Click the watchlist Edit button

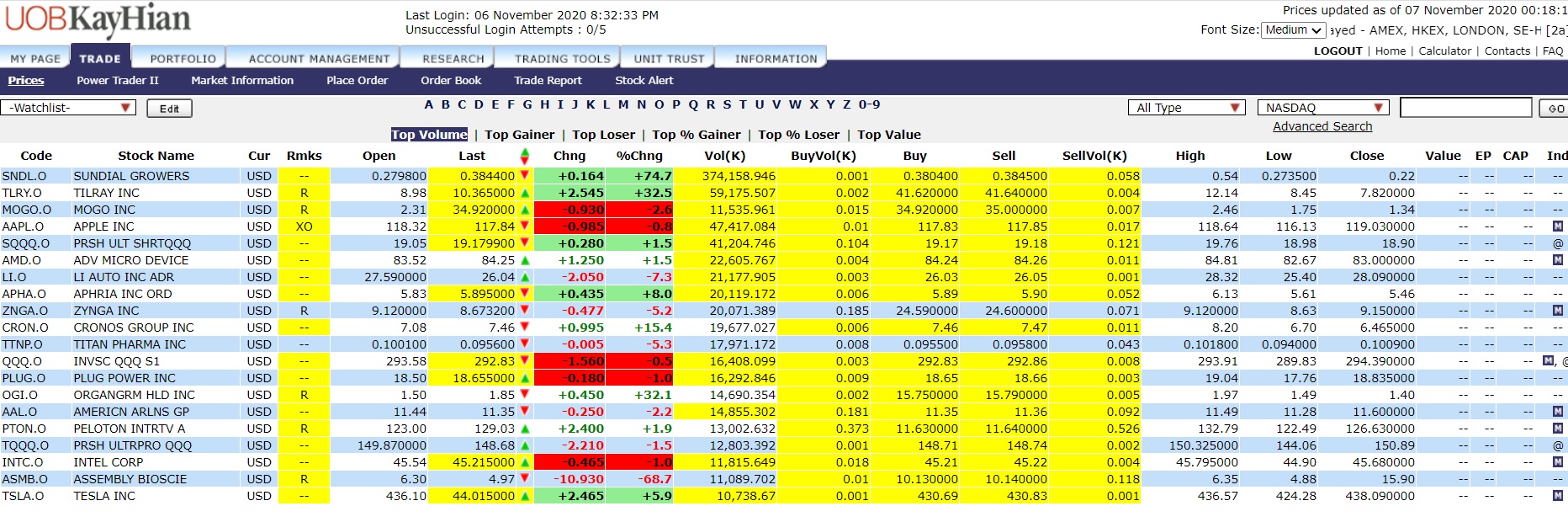point(169,109)
